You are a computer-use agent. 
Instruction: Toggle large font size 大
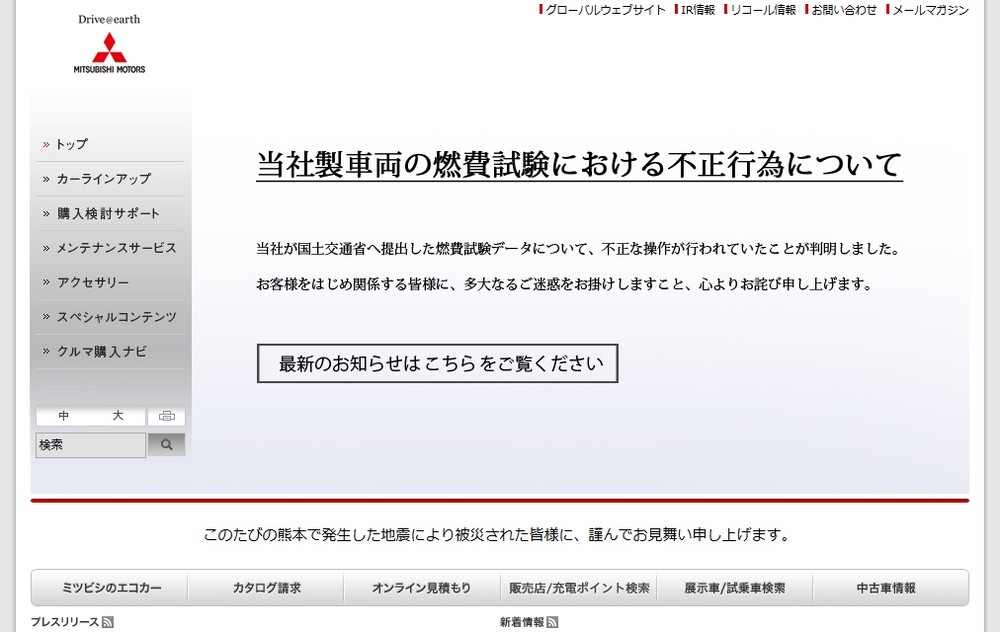click(117, 417)
